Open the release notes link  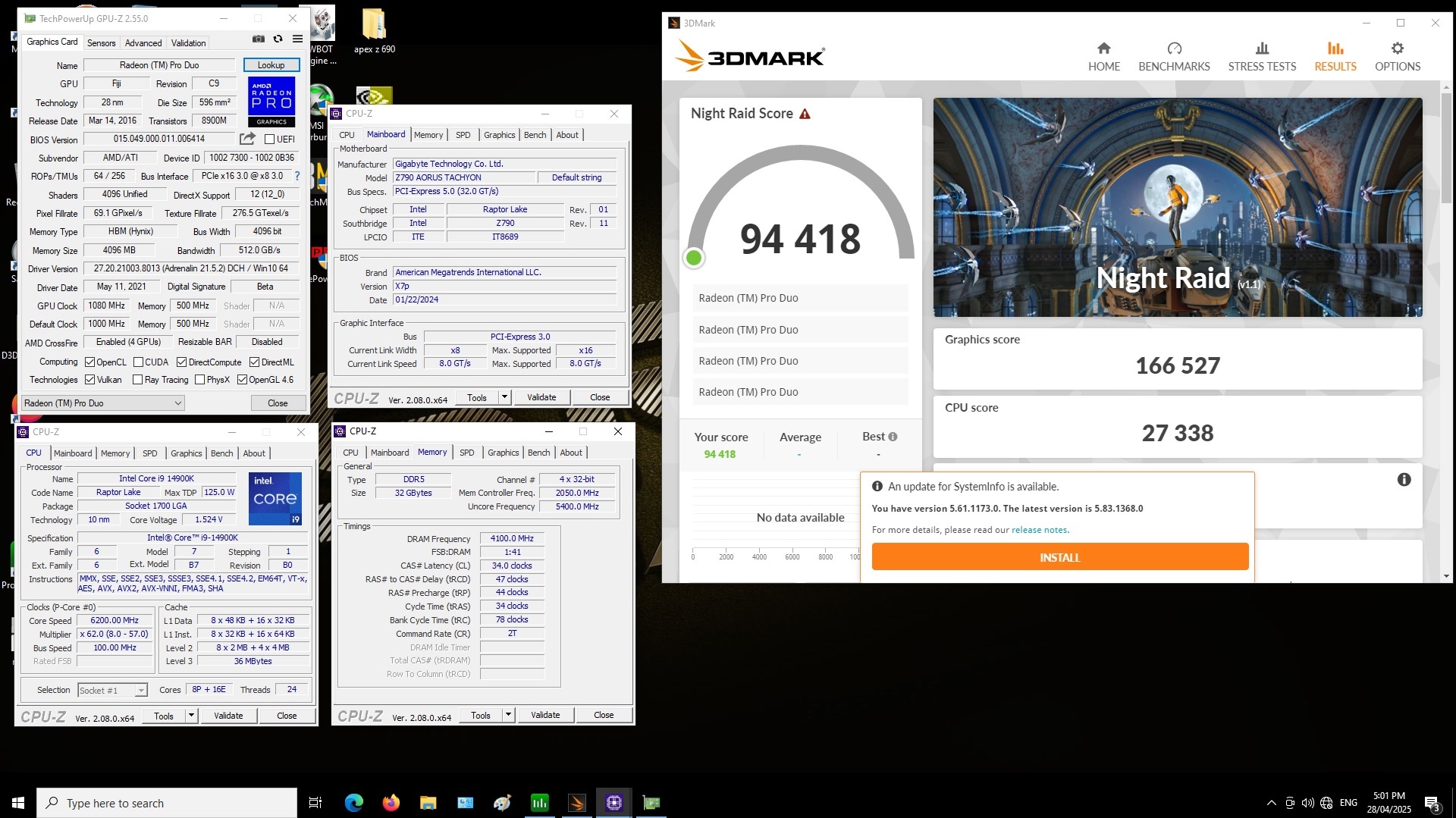pyautogui.click(x=1040, y=530)
